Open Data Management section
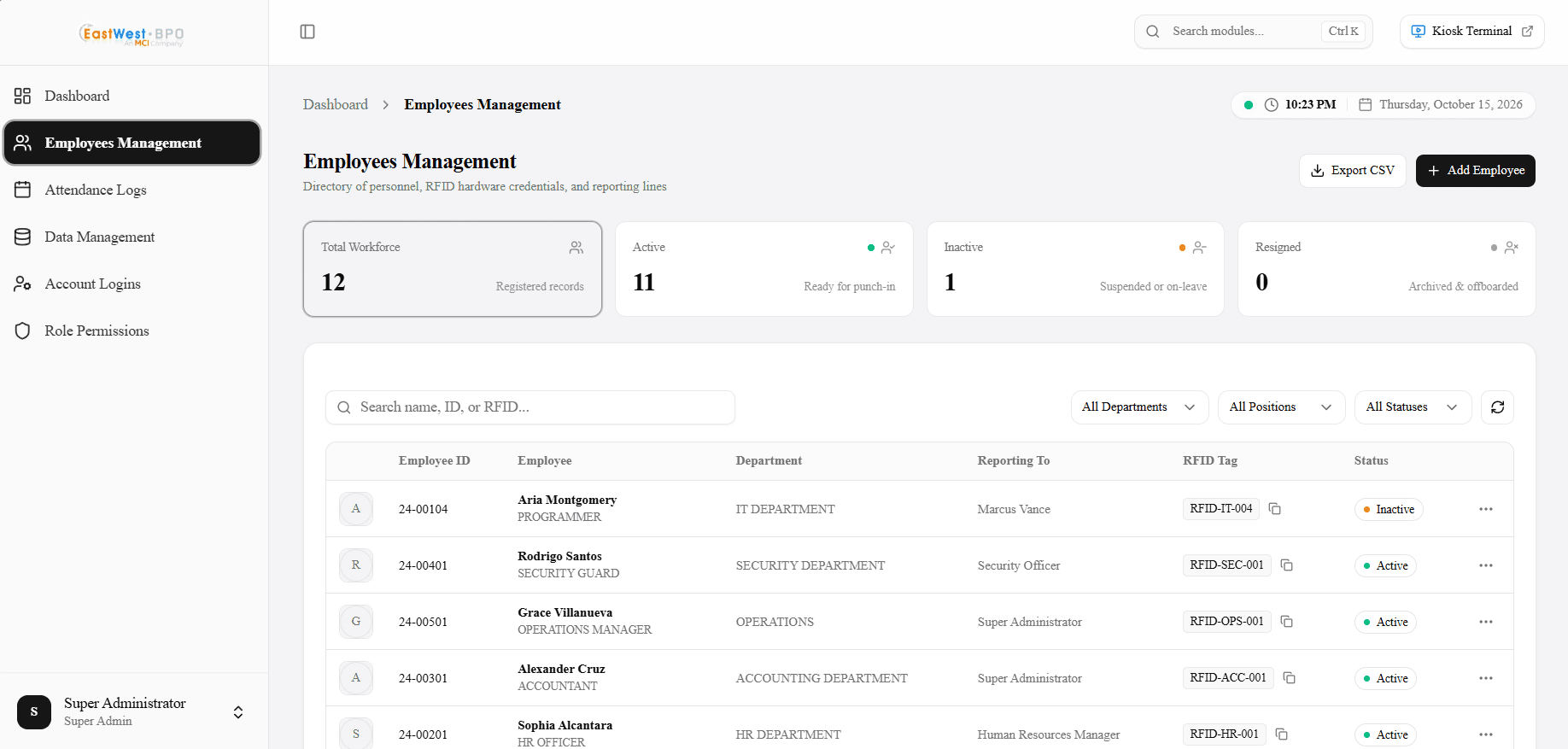The image size is (1568, 749). 132,237
